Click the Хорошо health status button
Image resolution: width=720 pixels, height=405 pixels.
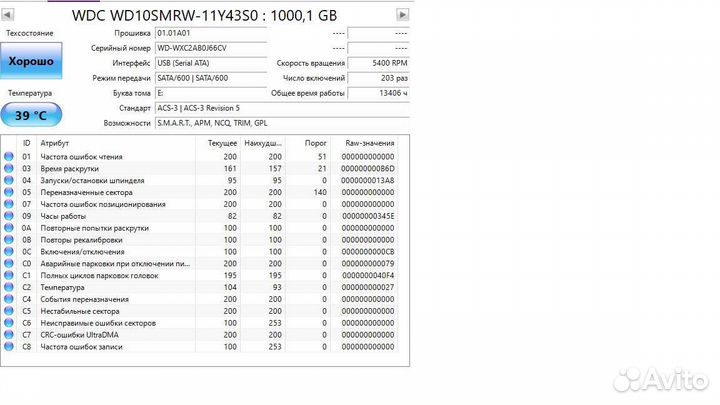click(x=31, y=61)
